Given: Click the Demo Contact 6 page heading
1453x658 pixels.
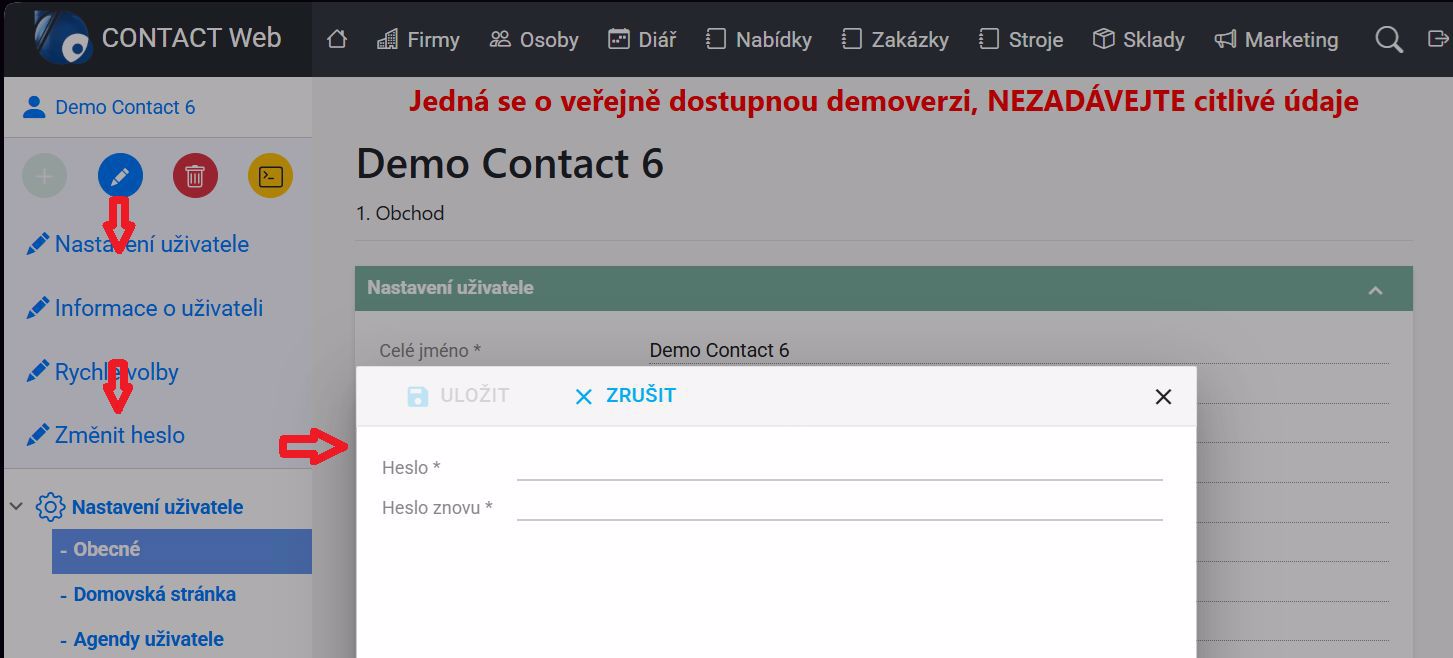Looking at the screenshot, I should (510, 164).
